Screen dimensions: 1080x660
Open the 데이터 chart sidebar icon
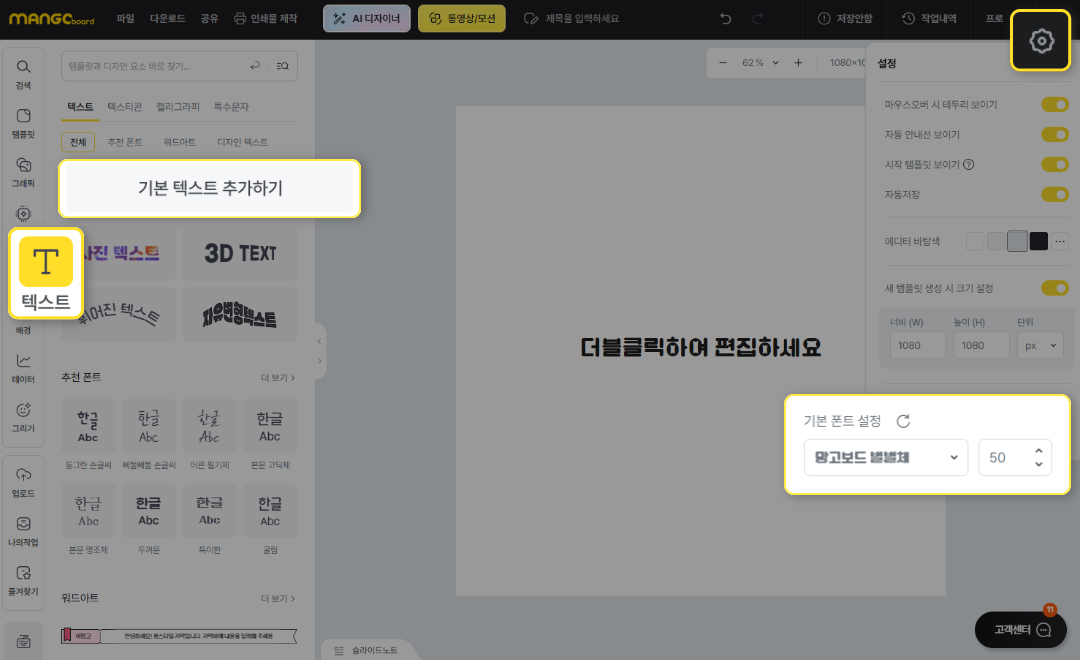(x=24, y=368)
